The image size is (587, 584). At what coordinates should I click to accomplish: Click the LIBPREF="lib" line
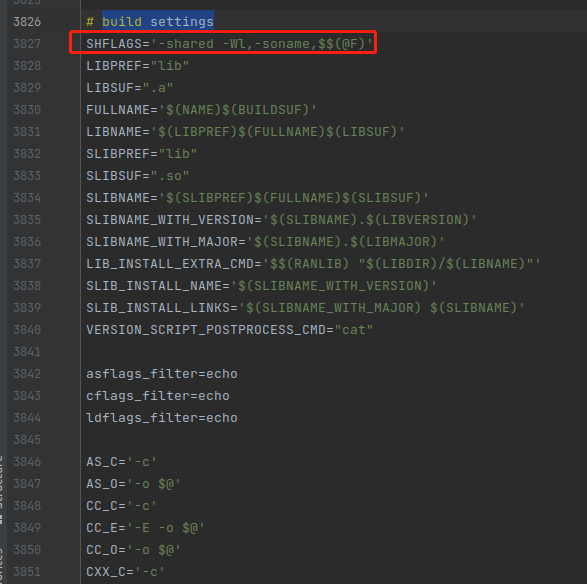[x=137, y=66]
